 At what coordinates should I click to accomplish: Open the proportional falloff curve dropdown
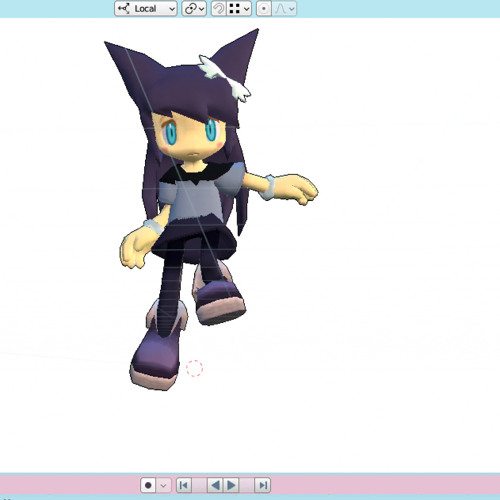284,9
